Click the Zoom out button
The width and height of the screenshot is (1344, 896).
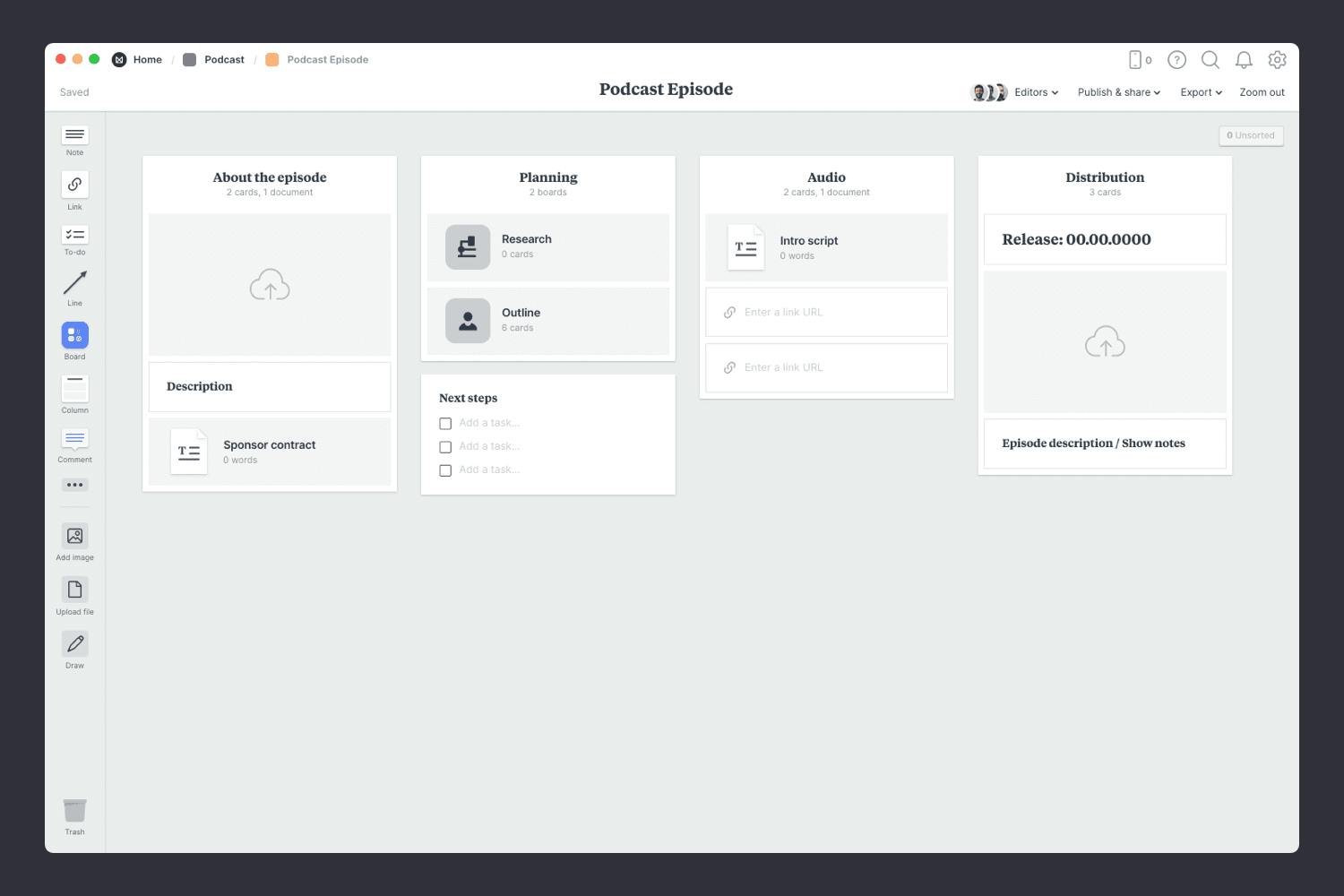[1262, 92]
